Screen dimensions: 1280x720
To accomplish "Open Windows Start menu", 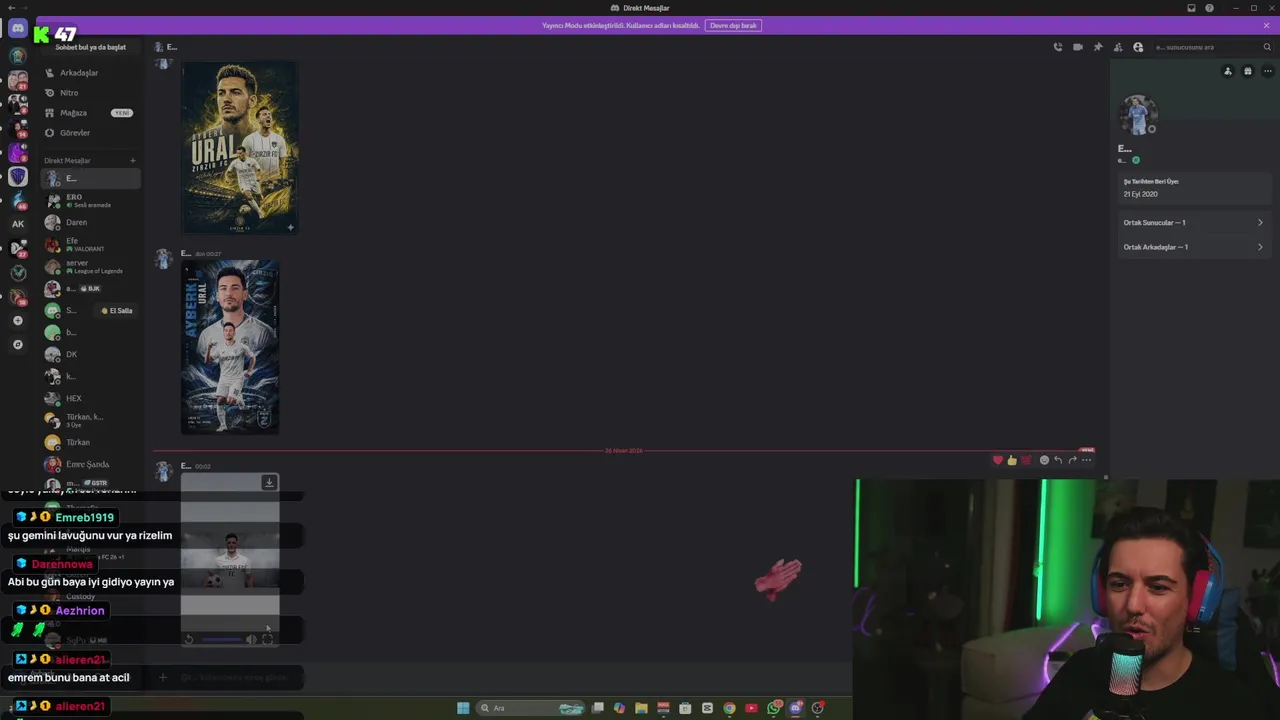I will [463, 708].
